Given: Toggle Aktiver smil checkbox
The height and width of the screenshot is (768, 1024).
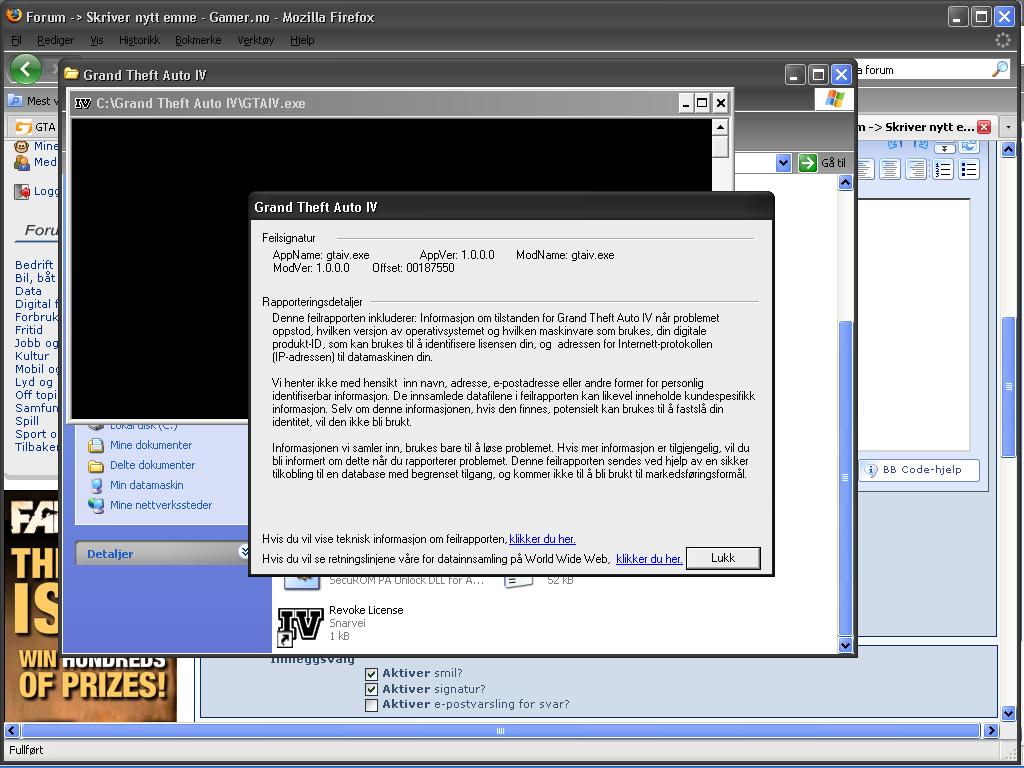Looking at the screenshot, I should 372,673.
